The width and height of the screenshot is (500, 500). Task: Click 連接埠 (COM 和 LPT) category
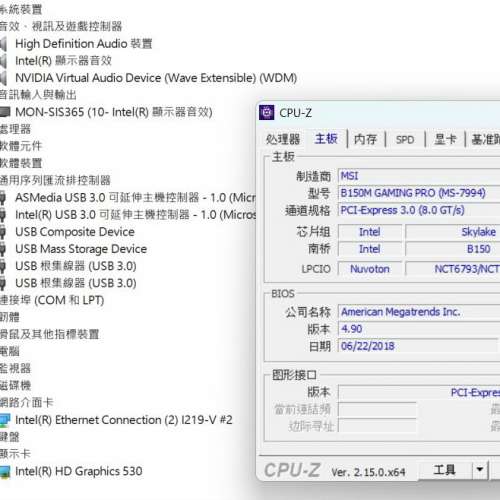(52, 300)
